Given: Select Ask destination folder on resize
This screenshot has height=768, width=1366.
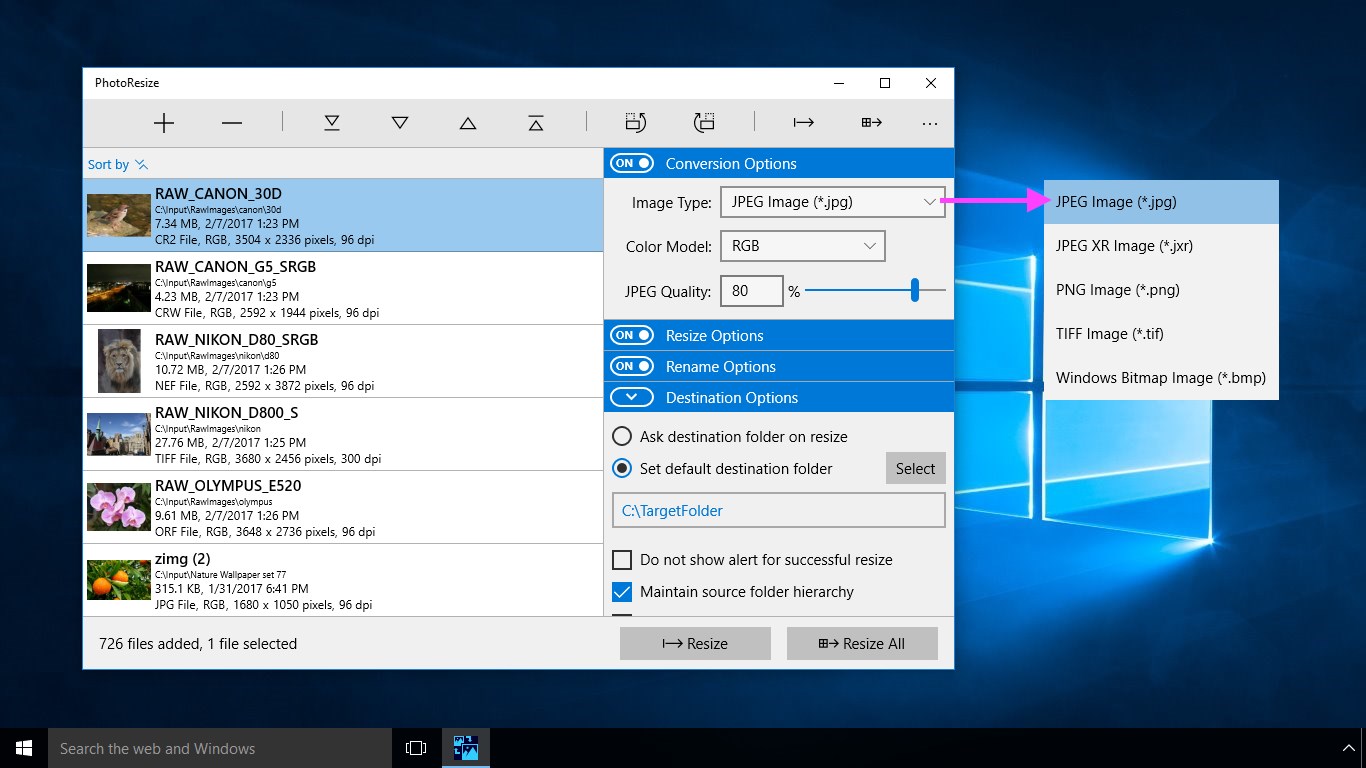Looking at the screenshot, I should (622, 437).
